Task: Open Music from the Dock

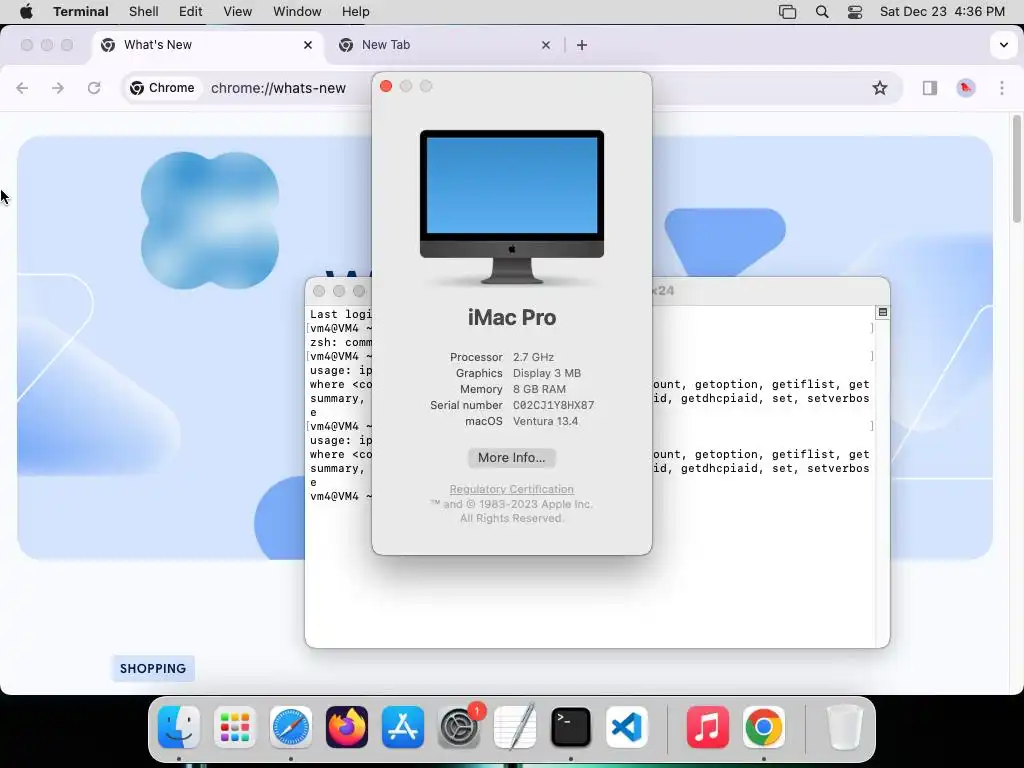Action: tap(707, 727)
